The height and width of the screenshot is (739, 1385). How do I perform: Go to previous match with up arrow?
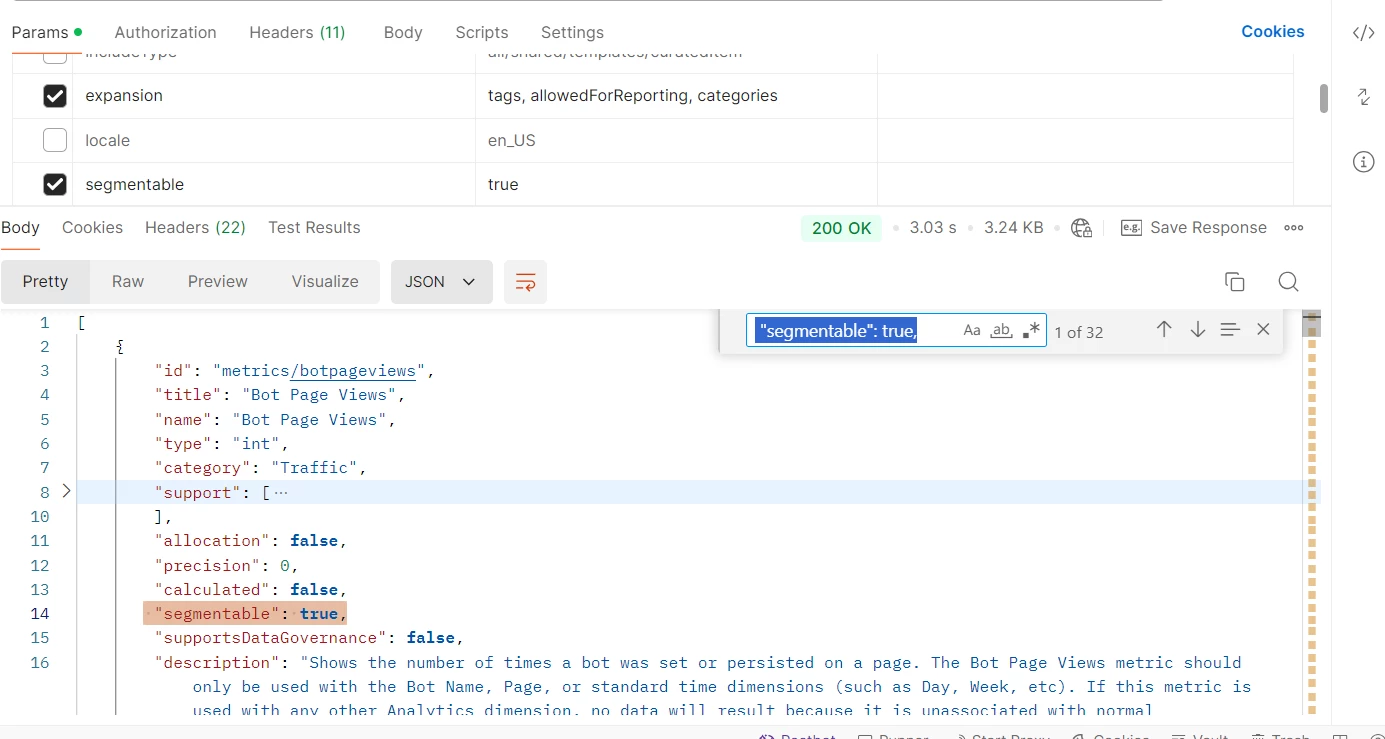[x=1164, y=329]
